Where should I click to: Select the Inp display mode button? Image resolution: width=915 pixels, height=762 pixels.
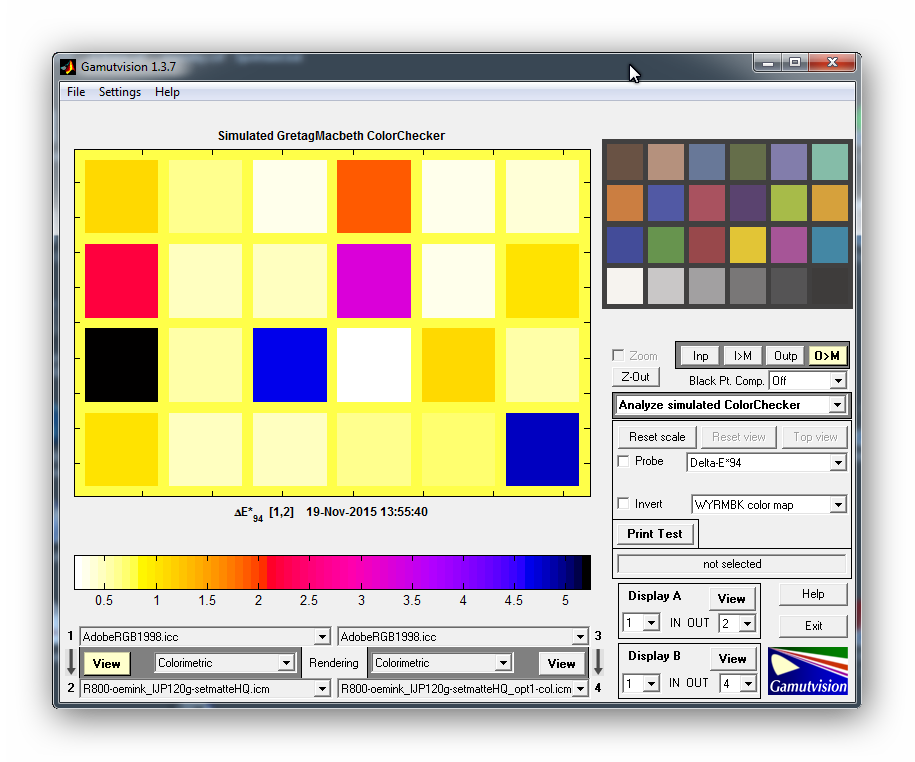click(700, 356)
